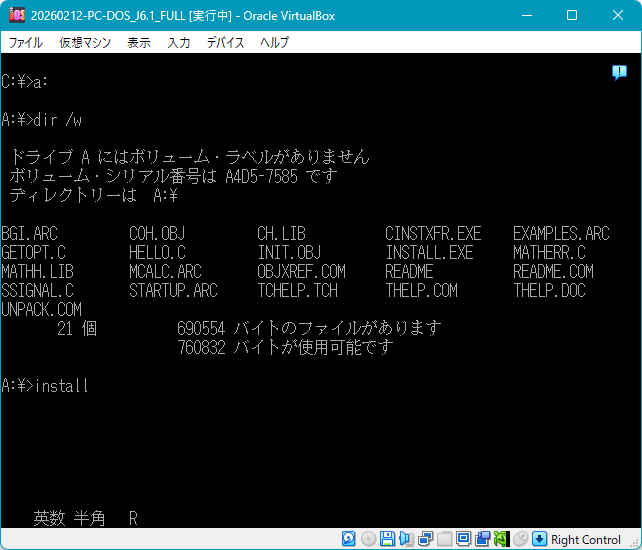Click the greyed-out USB devices icon

tap(445, 539)
